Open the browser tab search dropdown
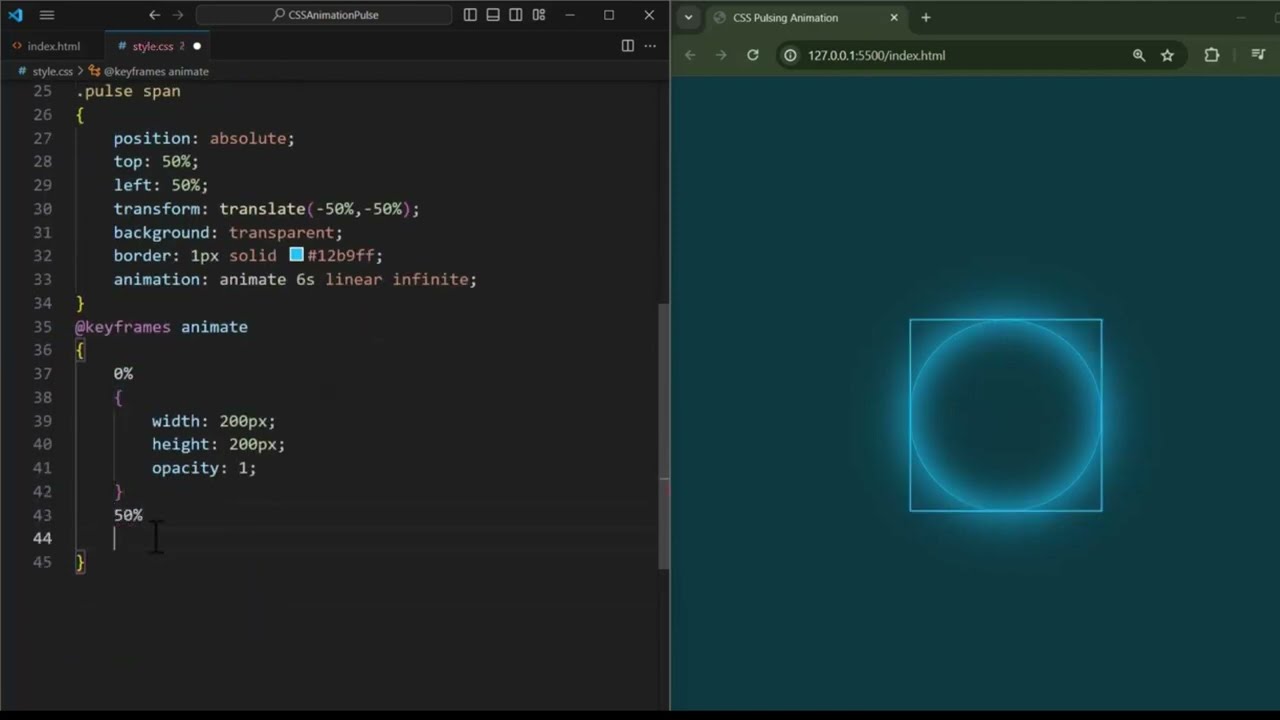This screenshot has height=720, width=1280. pyautogui.click(x=688, y=17)
